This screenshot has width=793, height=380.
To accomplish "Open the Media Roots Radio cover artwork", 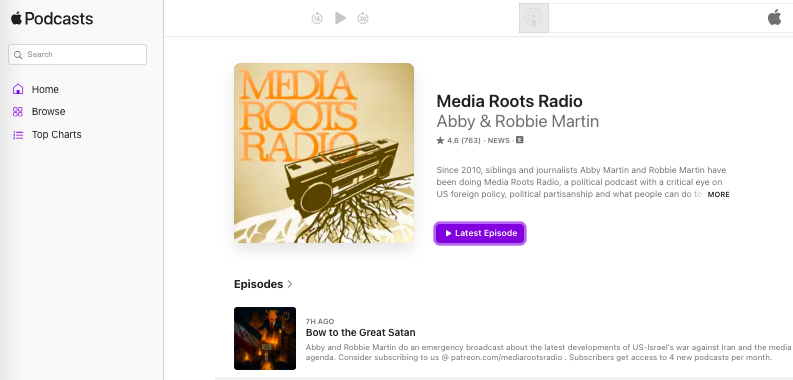I will [324, 153].
